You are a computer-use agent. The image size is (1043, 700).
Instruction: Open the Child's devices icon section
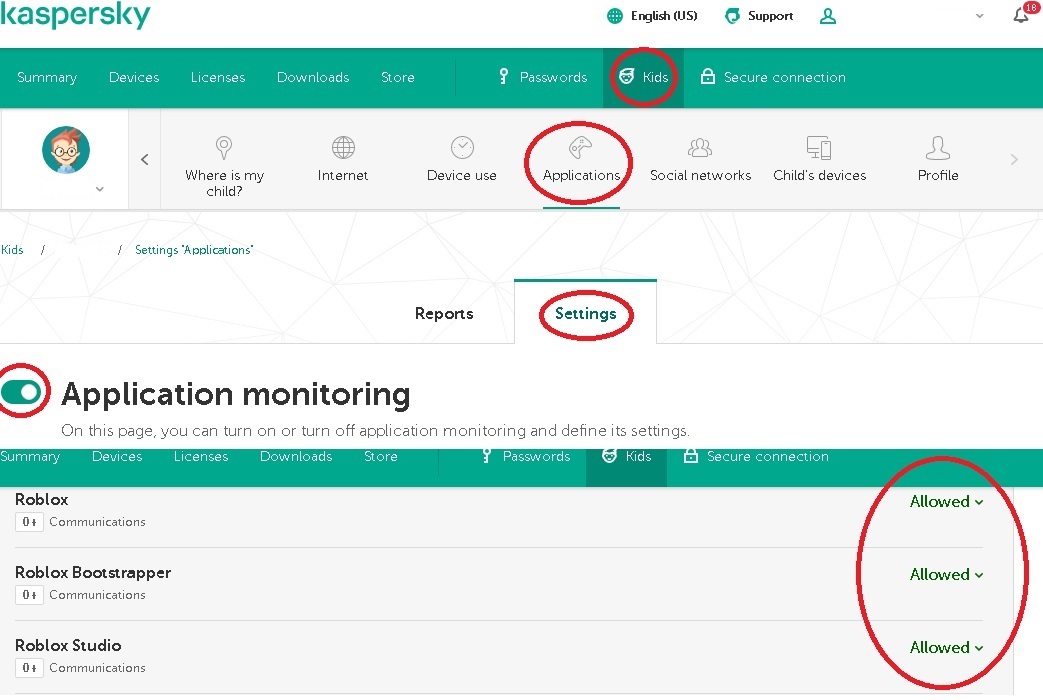tap(819, 147)
